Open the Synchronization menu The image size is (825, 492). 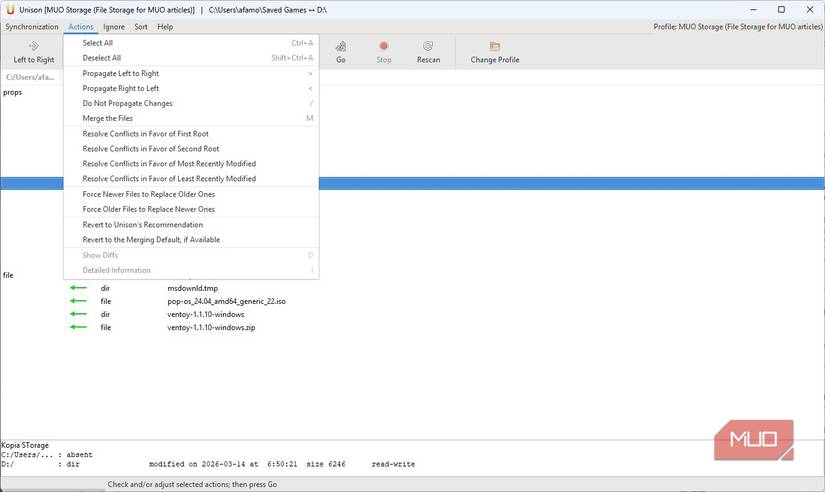(32, 27)
